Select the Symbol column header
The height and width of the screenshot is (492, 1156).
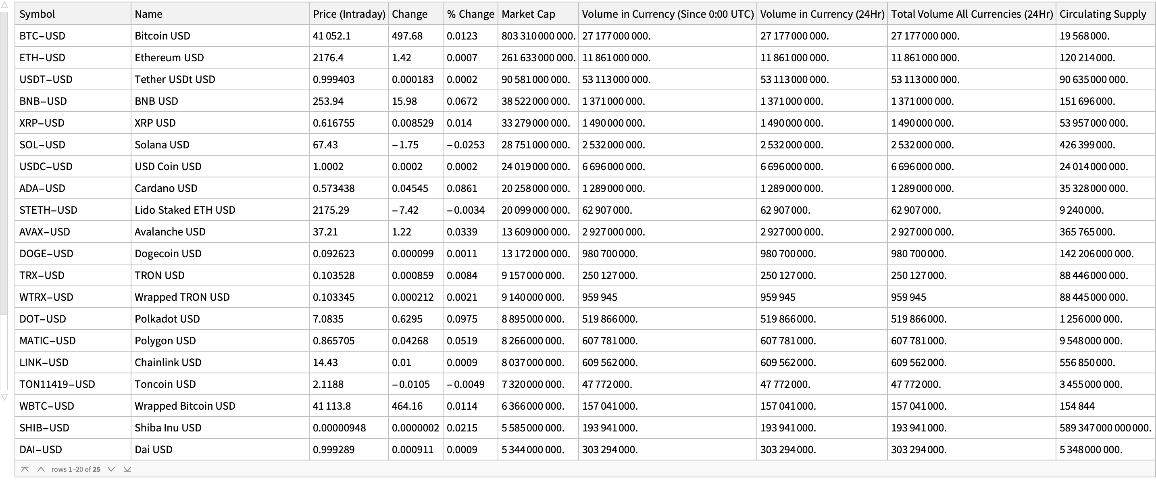(x=37, y=14)
